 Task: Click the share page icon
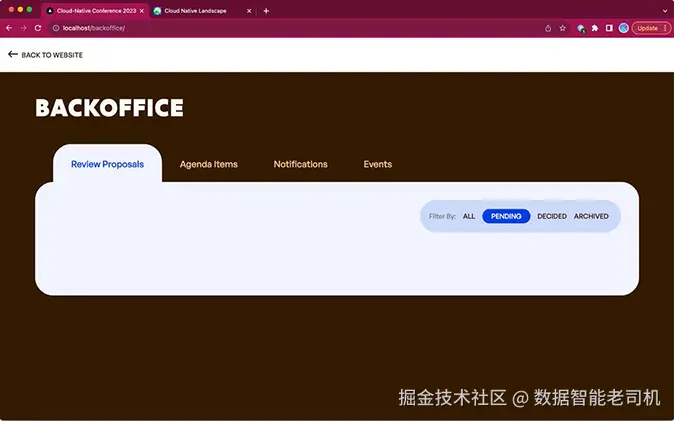tap(548, 28)
